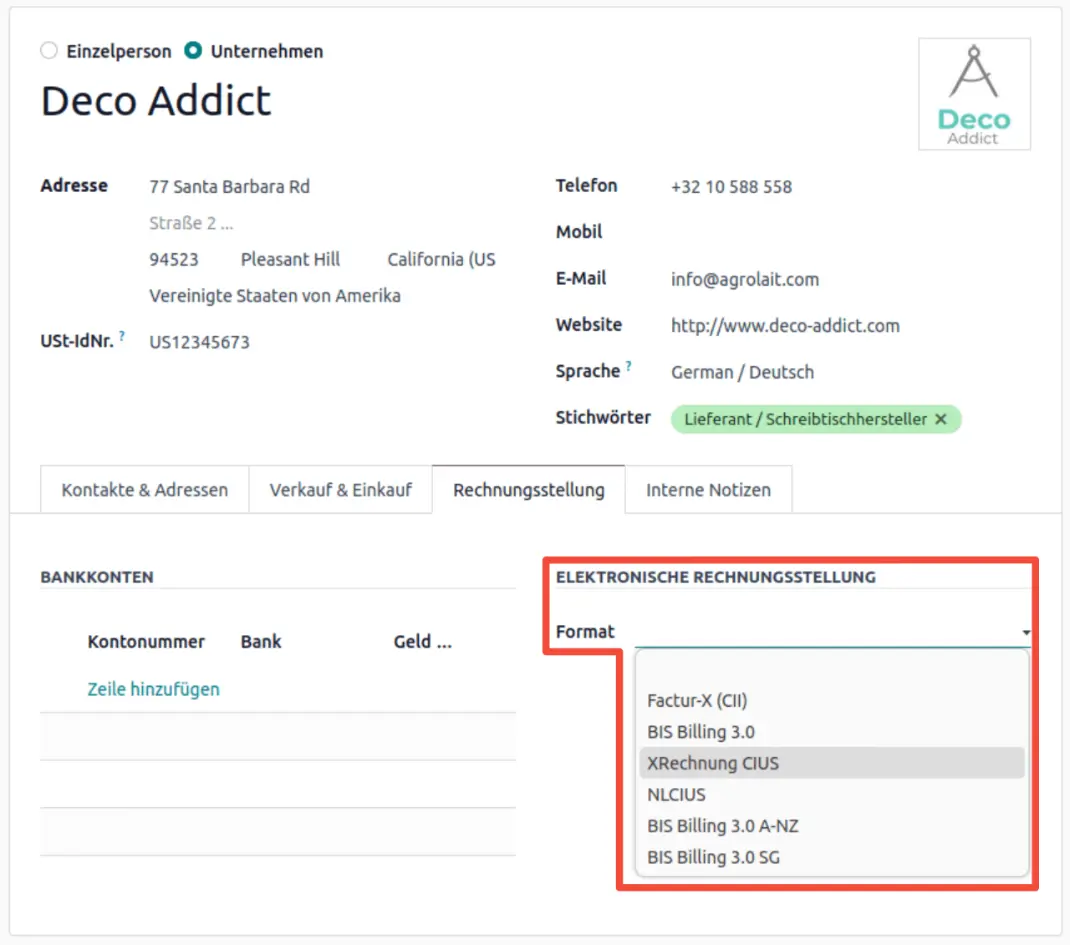Edit the Telefon number field
1070x945 pixels.
coord(731,187)
